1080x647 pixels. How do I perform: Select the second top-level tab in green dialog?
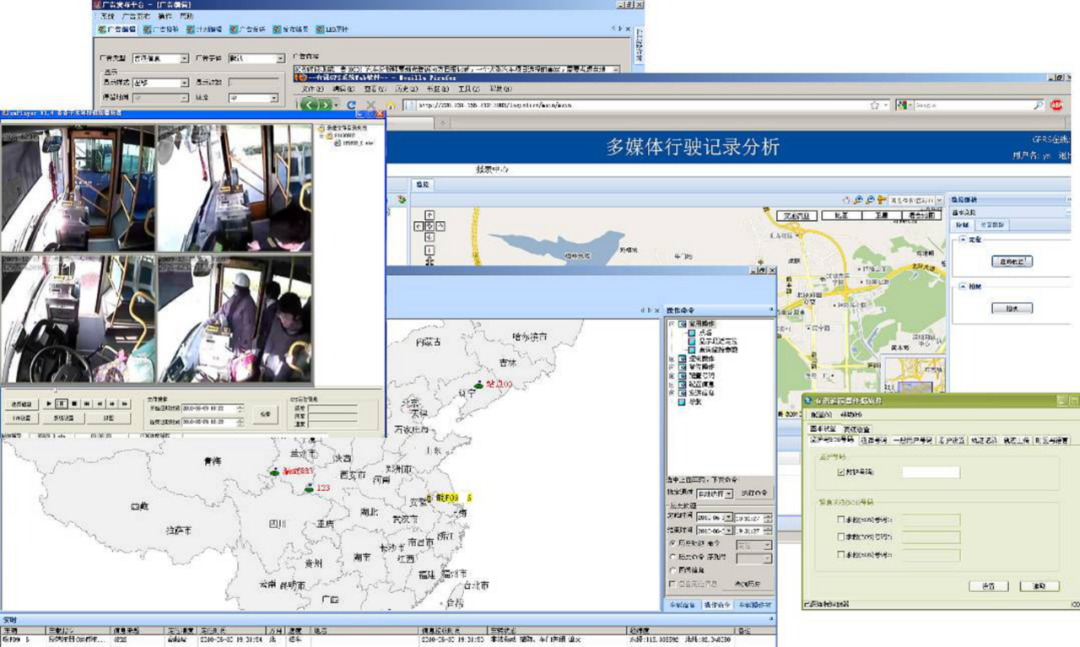(857, 429)
